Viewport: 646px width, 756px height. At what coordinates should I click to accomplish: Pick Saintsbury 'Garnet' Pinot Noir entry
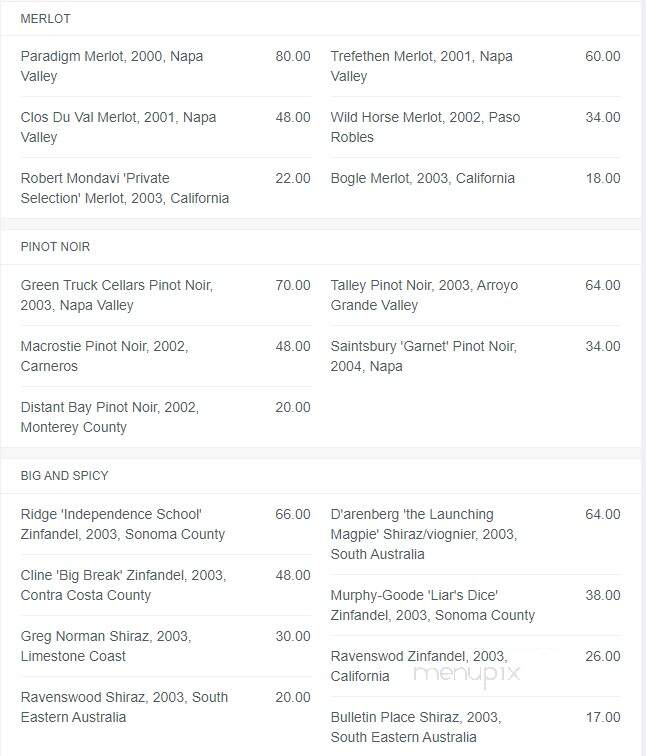pyautogui.click(x=475, y=356)
